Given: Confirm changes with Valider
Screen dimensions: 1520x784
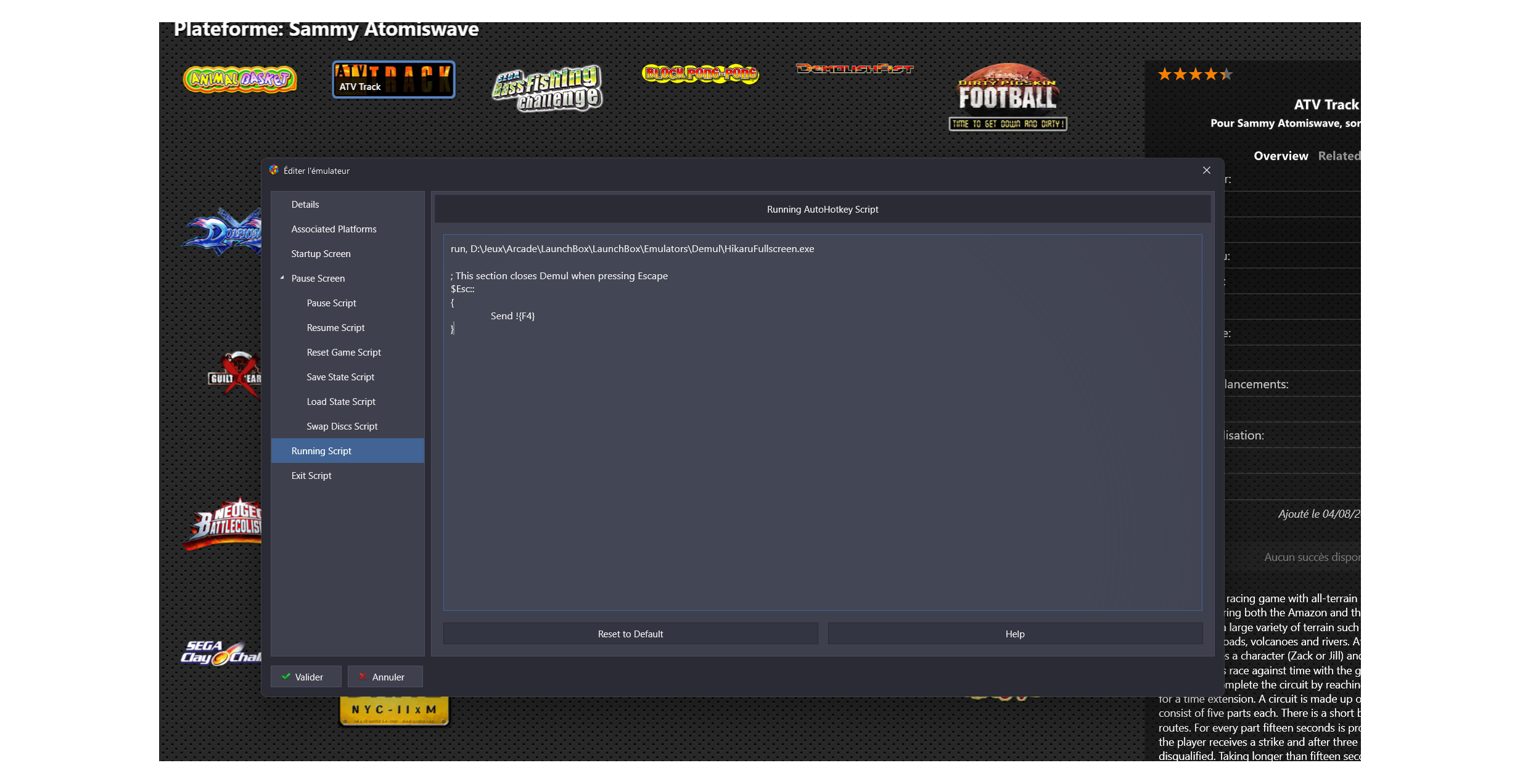Looking at the screenshot, I should click(x=306, y=677).
